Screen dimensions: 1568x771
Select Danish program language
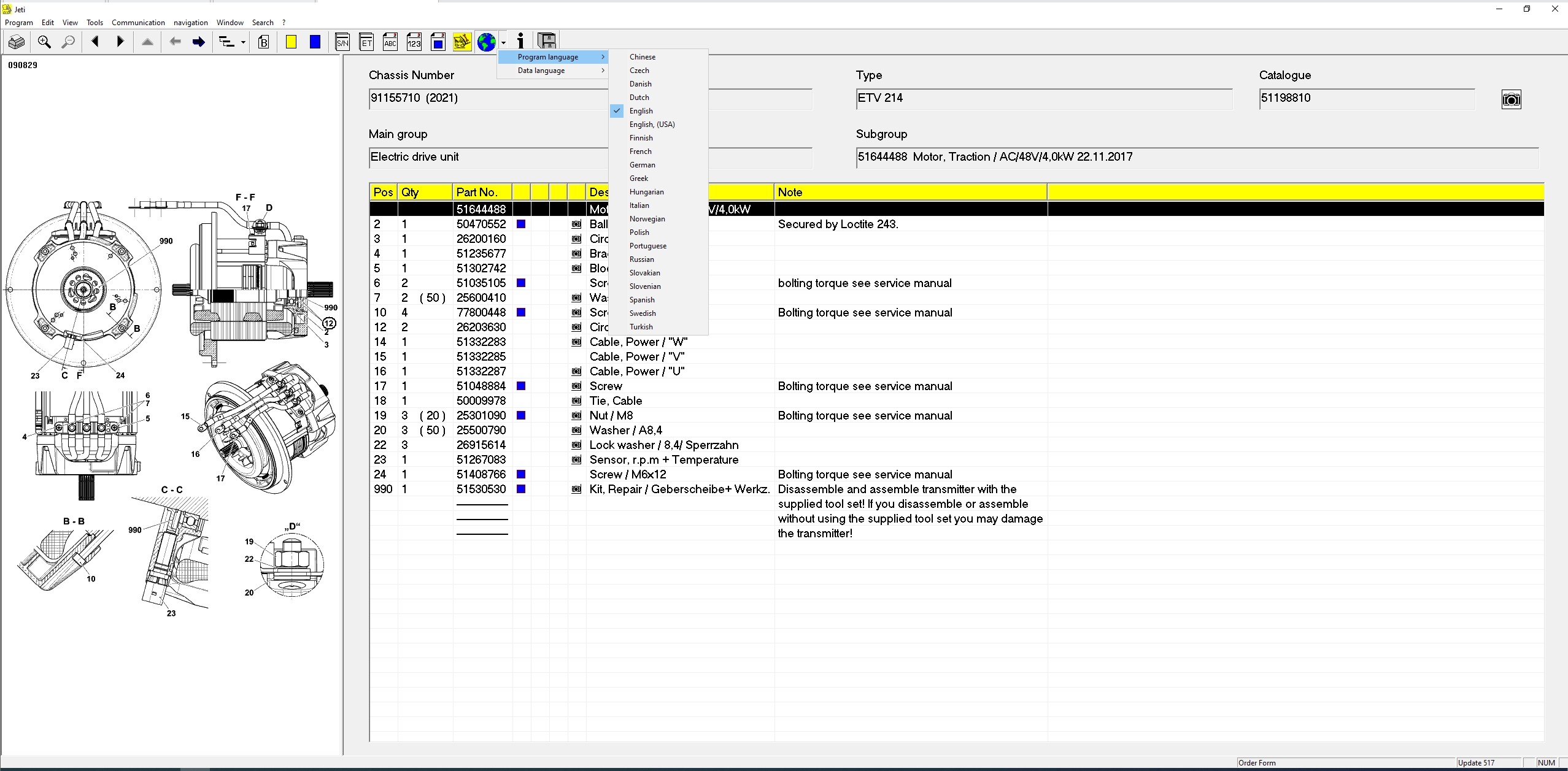(658, 84)
